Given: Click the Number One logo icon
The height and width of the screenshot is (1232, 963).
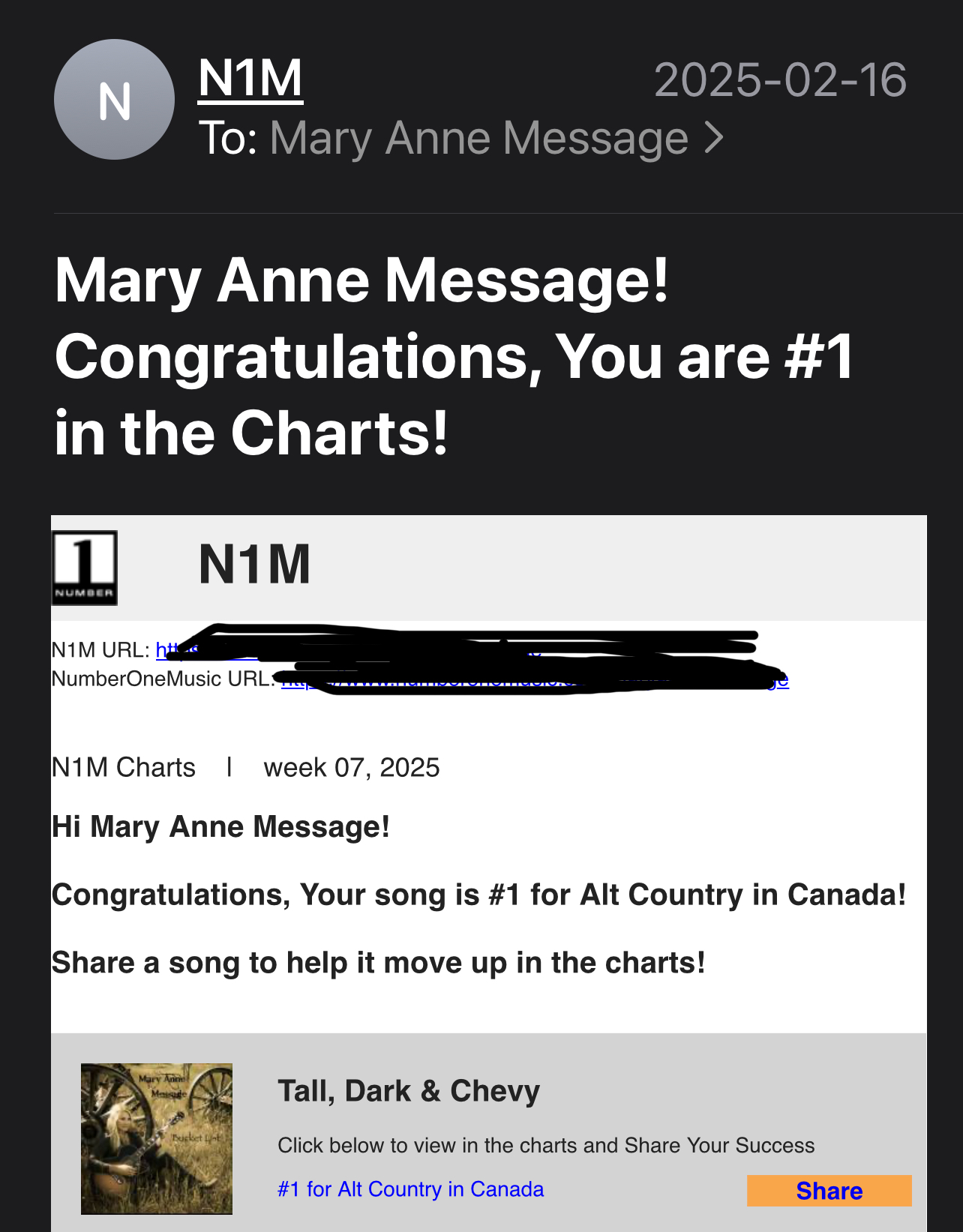Looking at the screenshot, I should click(x=85, y=568).
